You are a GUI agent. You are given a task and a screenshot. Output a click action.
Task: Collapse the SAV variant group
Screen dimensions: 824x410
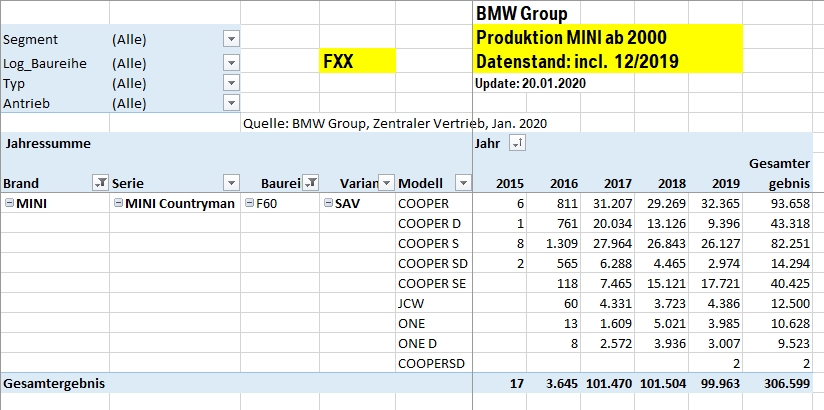328,203
